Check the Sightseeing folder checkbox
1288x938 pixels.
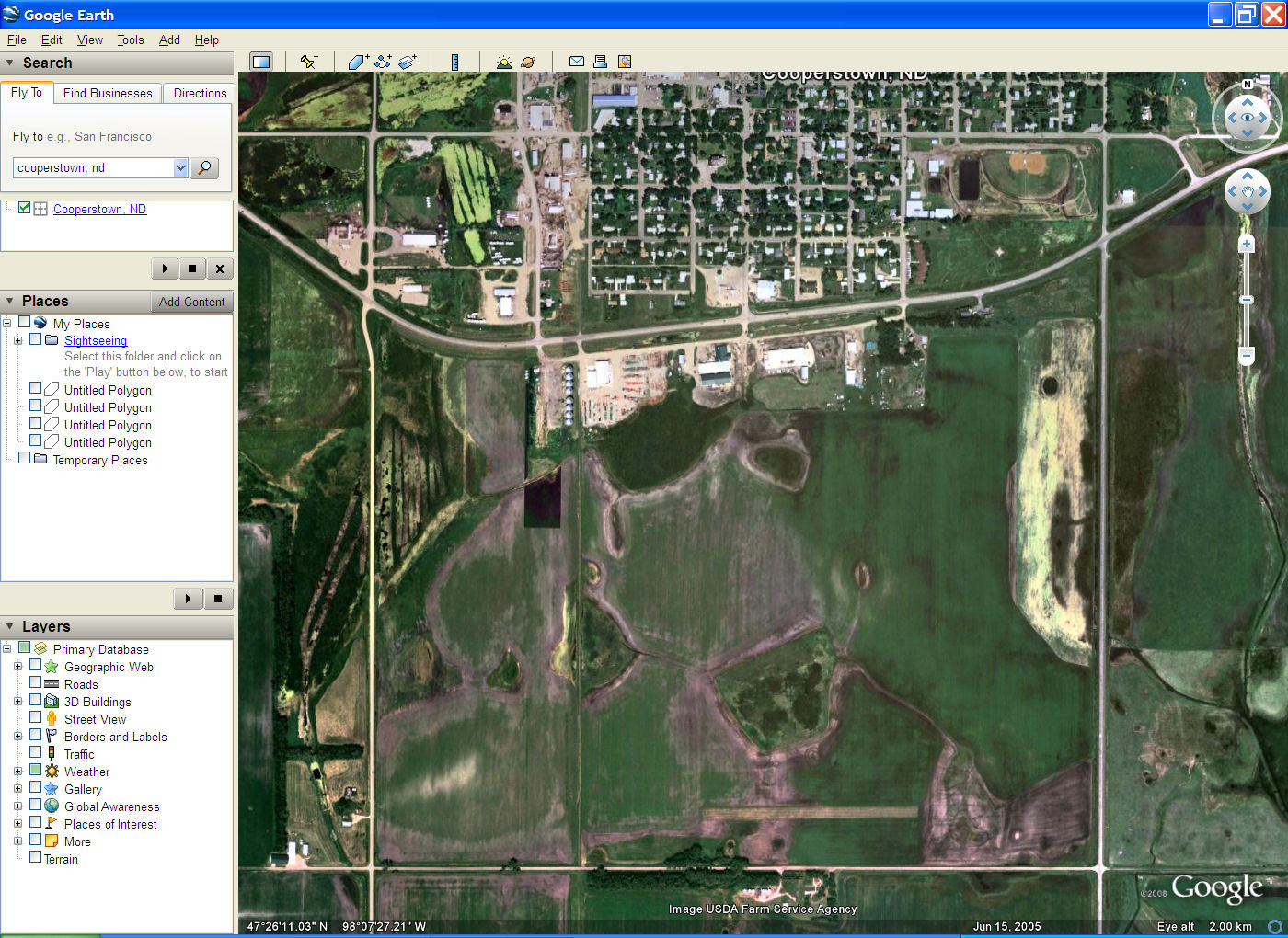pyautogui.click(x=36, y=339)
